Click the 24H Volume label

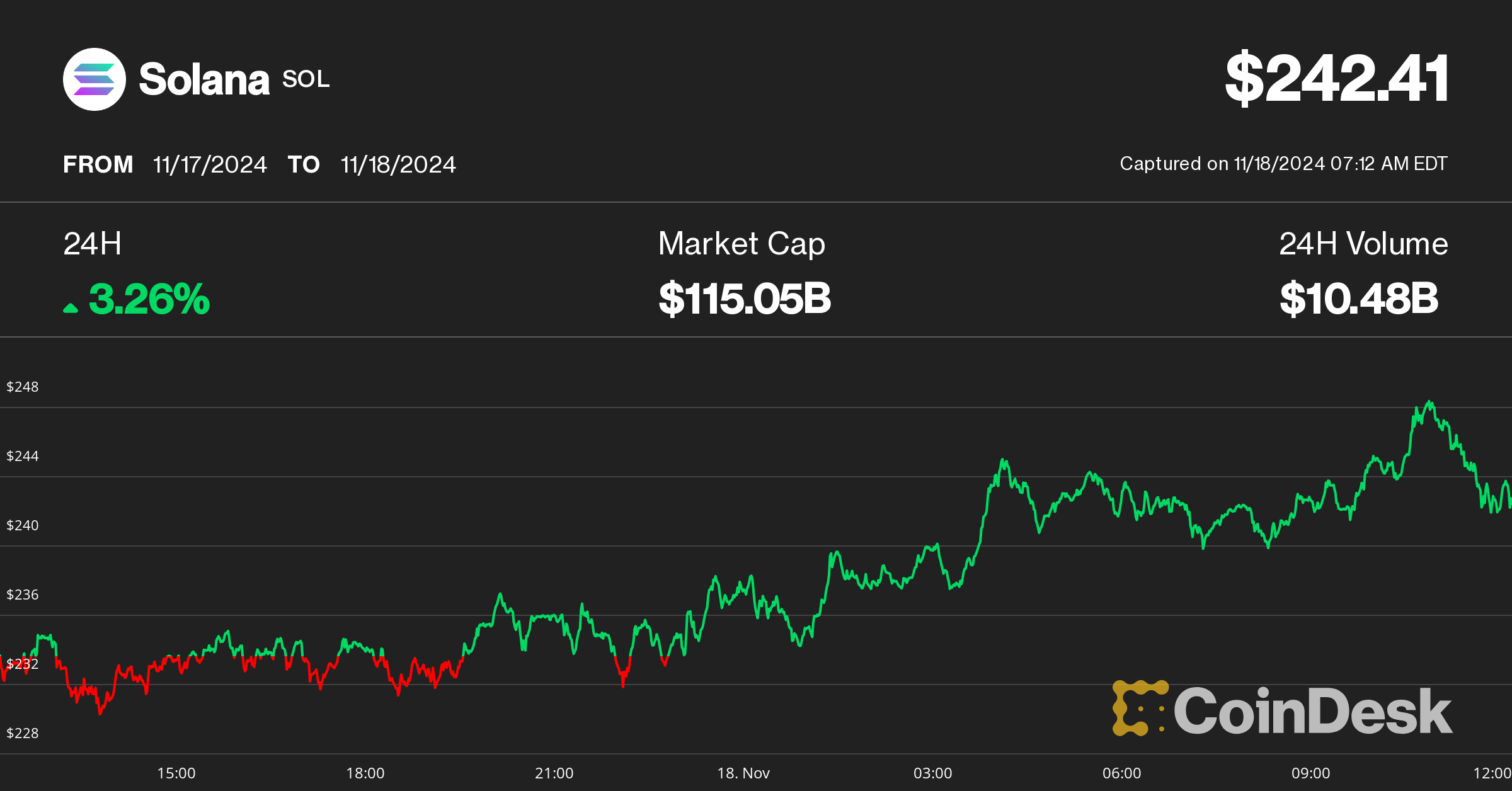(1363, 244)
